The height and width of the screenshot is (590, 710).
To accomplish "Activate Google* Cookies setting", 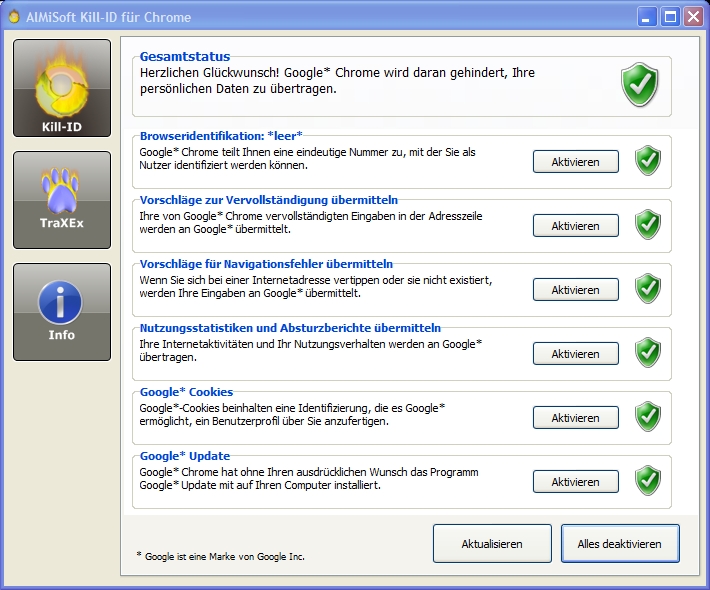I will 576,417.
